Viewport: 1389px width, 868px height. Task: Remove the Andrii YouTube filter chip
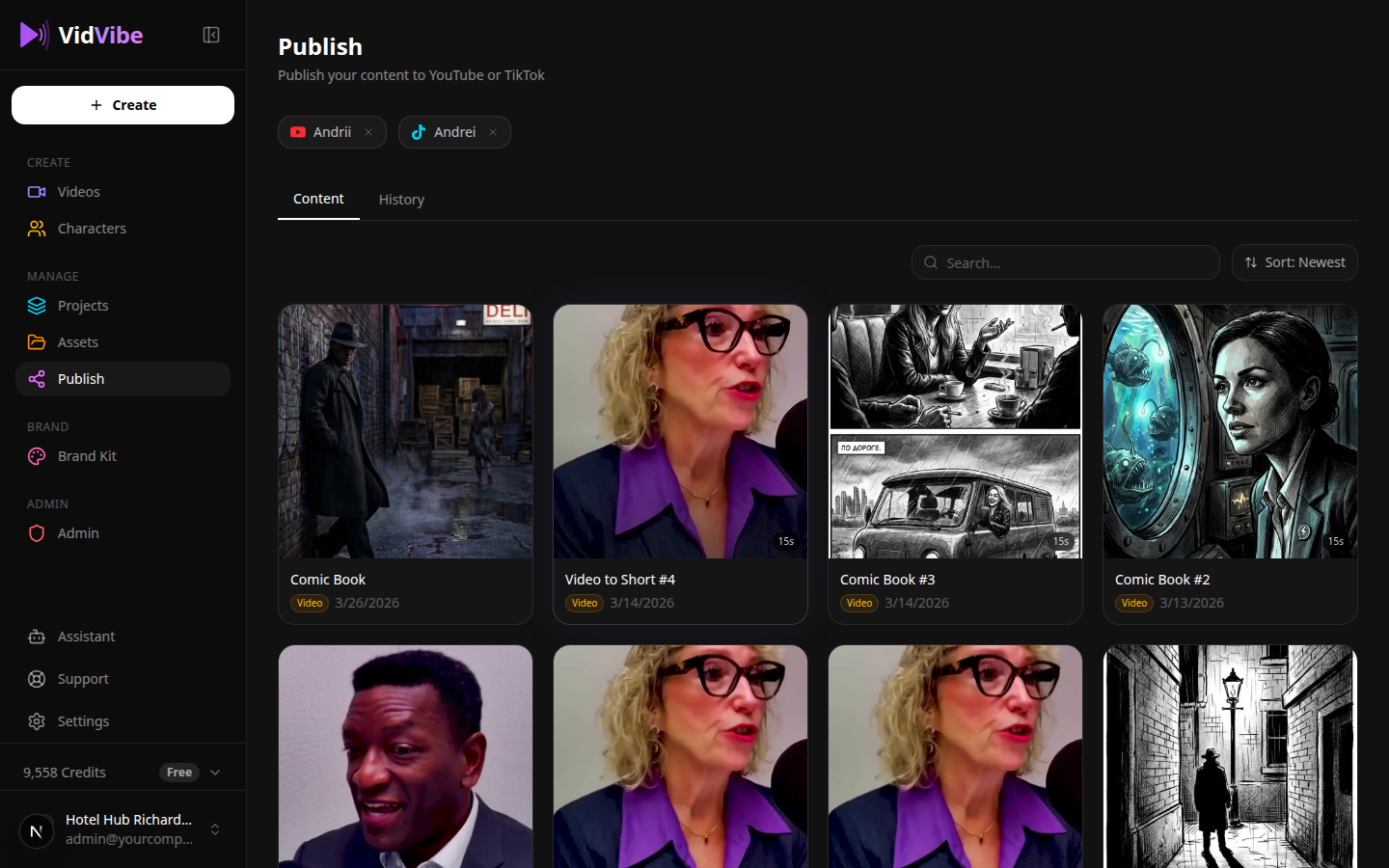coord(368,132)
